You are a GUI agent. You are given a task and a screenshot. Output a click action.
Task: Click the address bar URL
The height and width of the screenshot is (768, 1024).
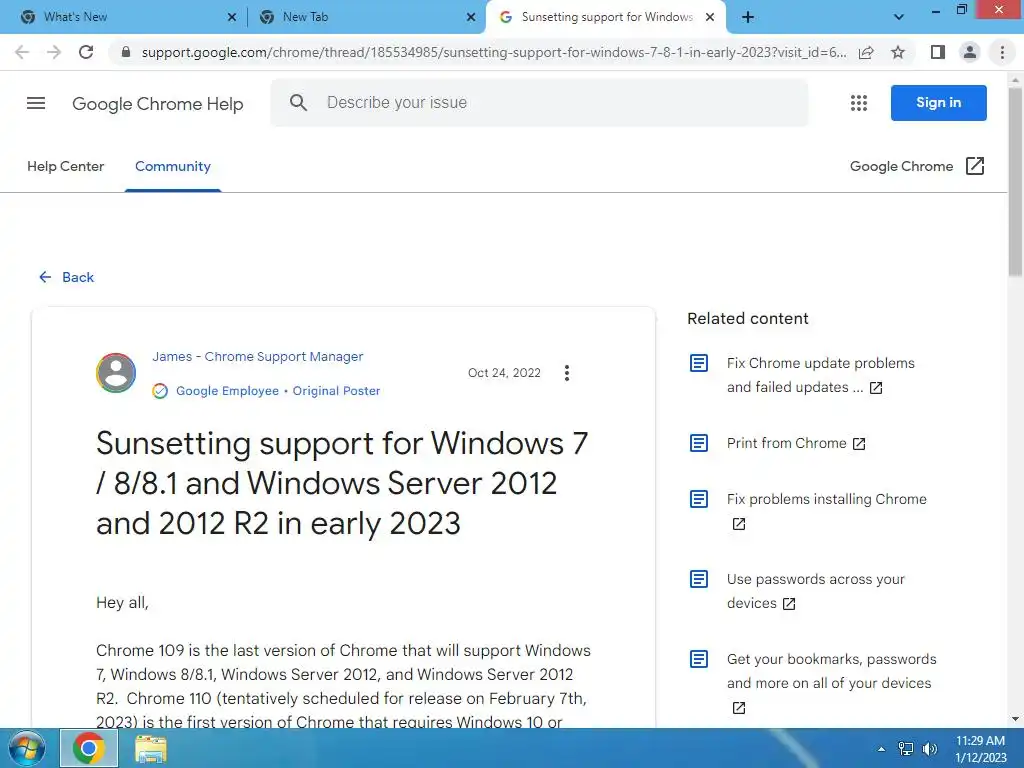click(x=494, y=52)
